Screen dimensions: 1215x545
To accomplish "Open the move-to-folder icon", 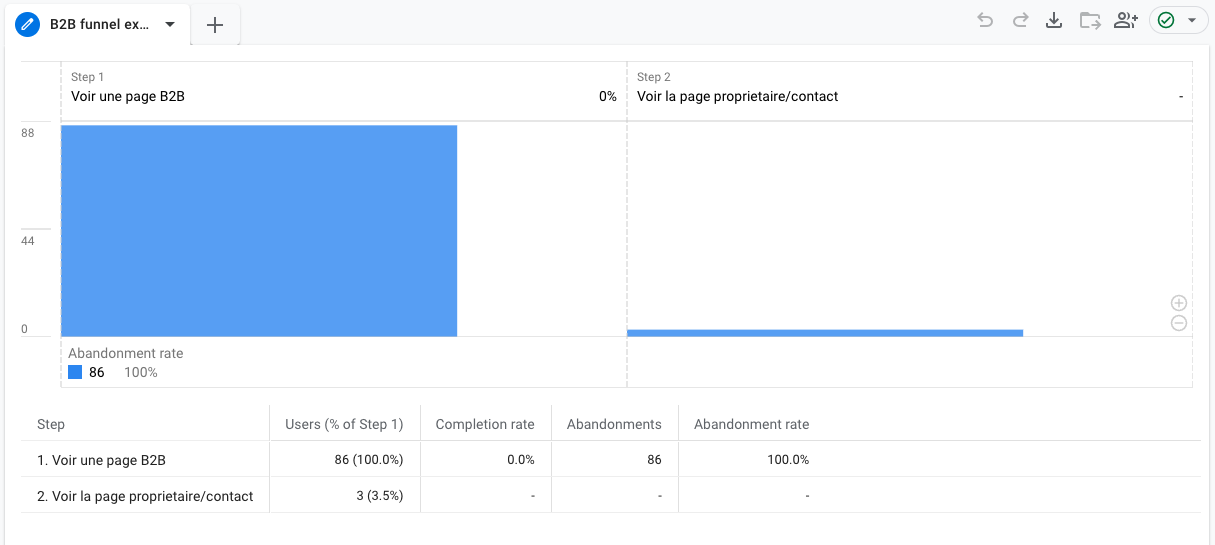I will 1090,21.
